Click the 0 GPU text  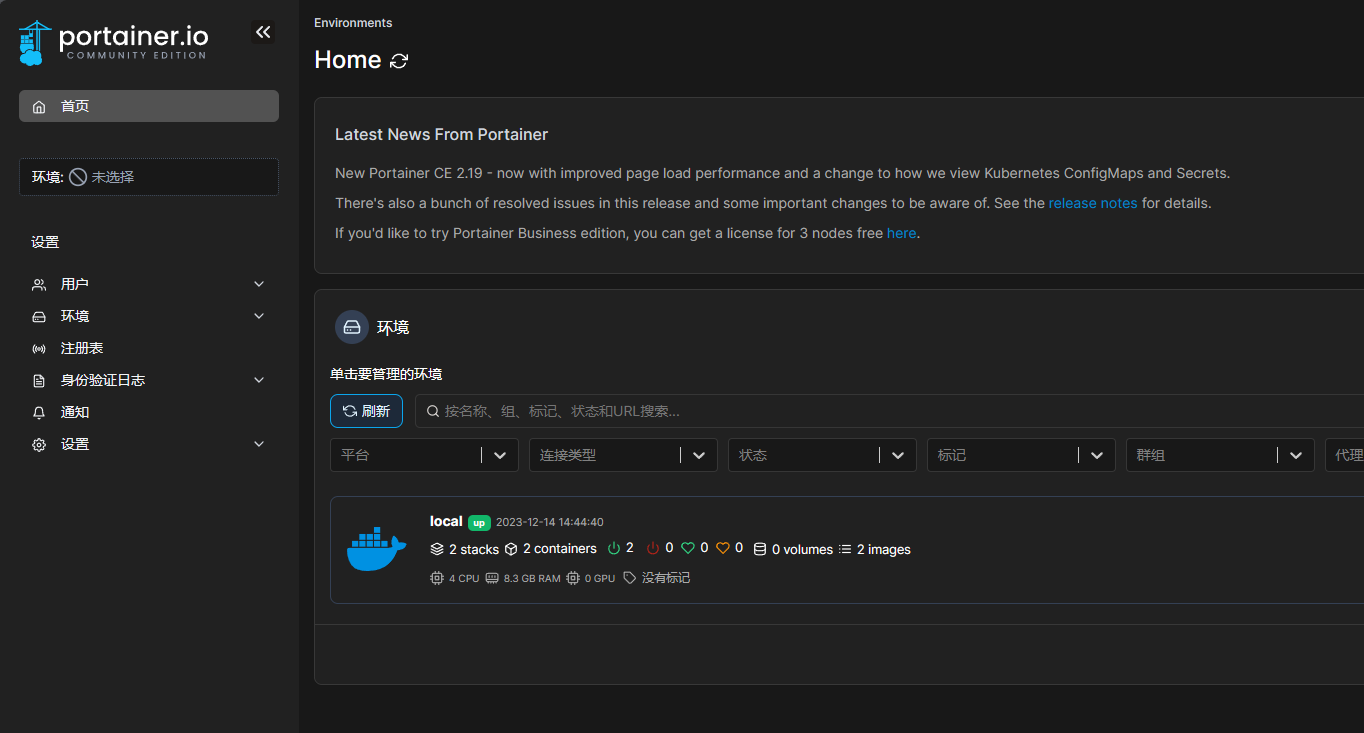[x=600, y=578]
